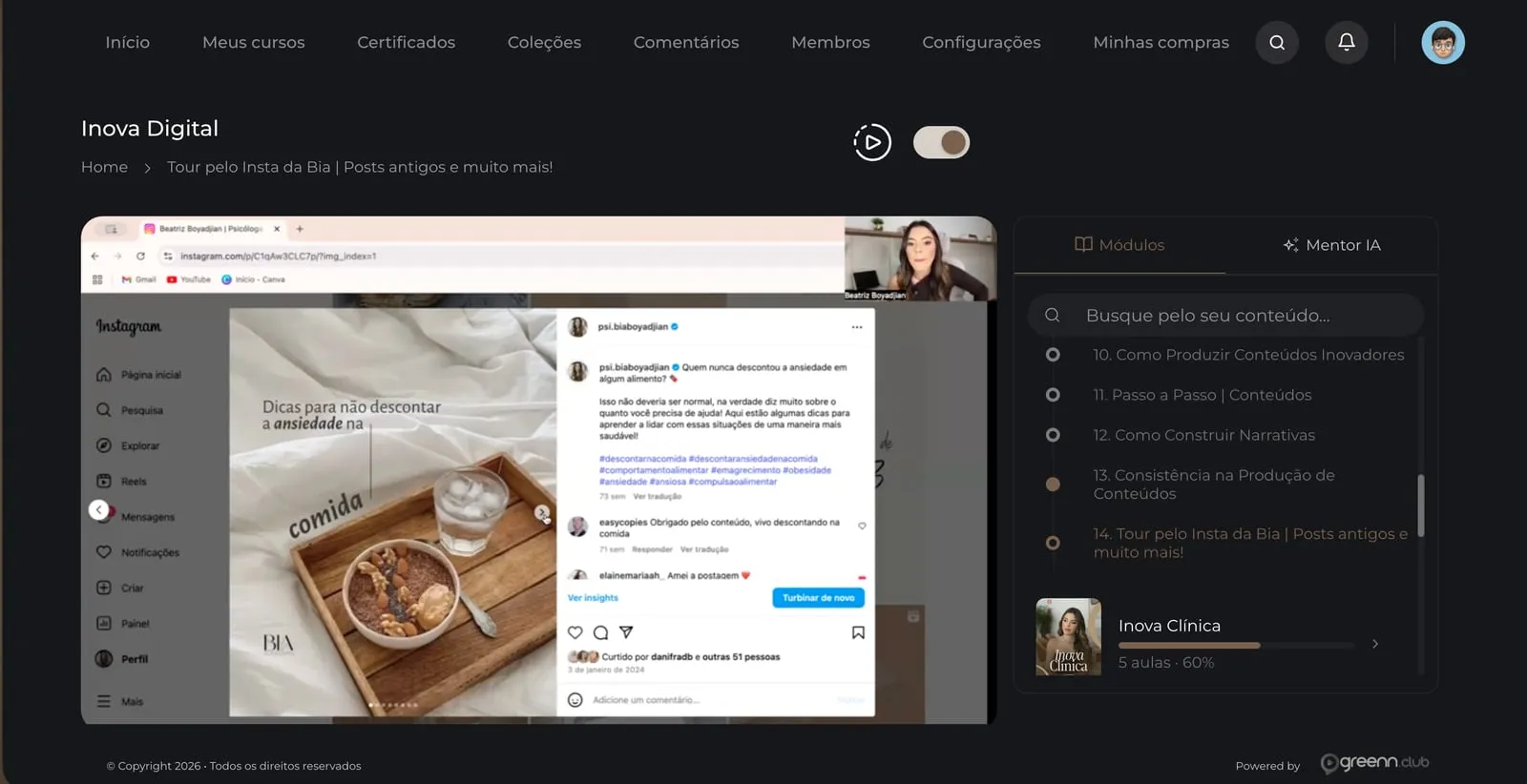Switch to the Módulos tab
The width and height of the screenshot is (1527, 784).
pyautogui.click(x=1119, y=245)
